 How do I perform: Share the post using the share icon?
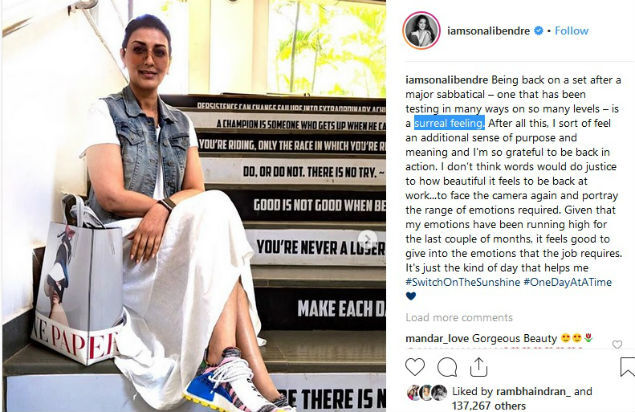tap(478, 367)
